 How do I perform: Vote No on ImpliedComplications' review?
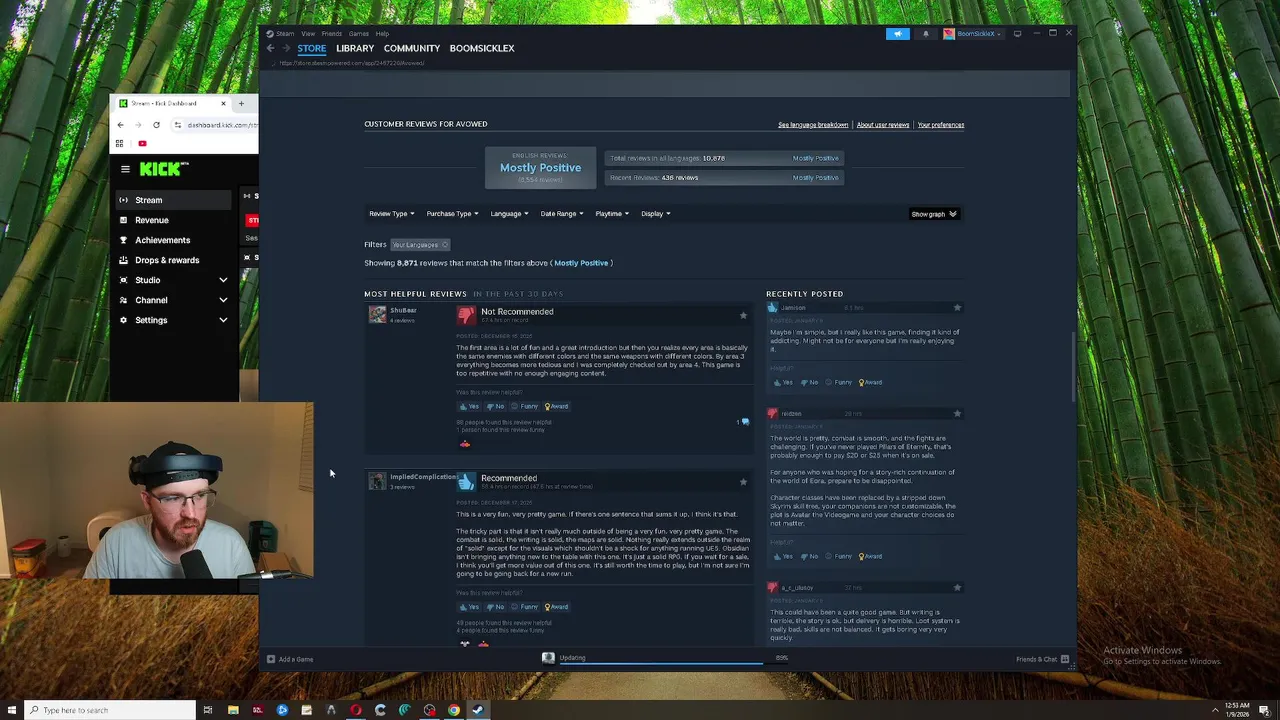495,607
